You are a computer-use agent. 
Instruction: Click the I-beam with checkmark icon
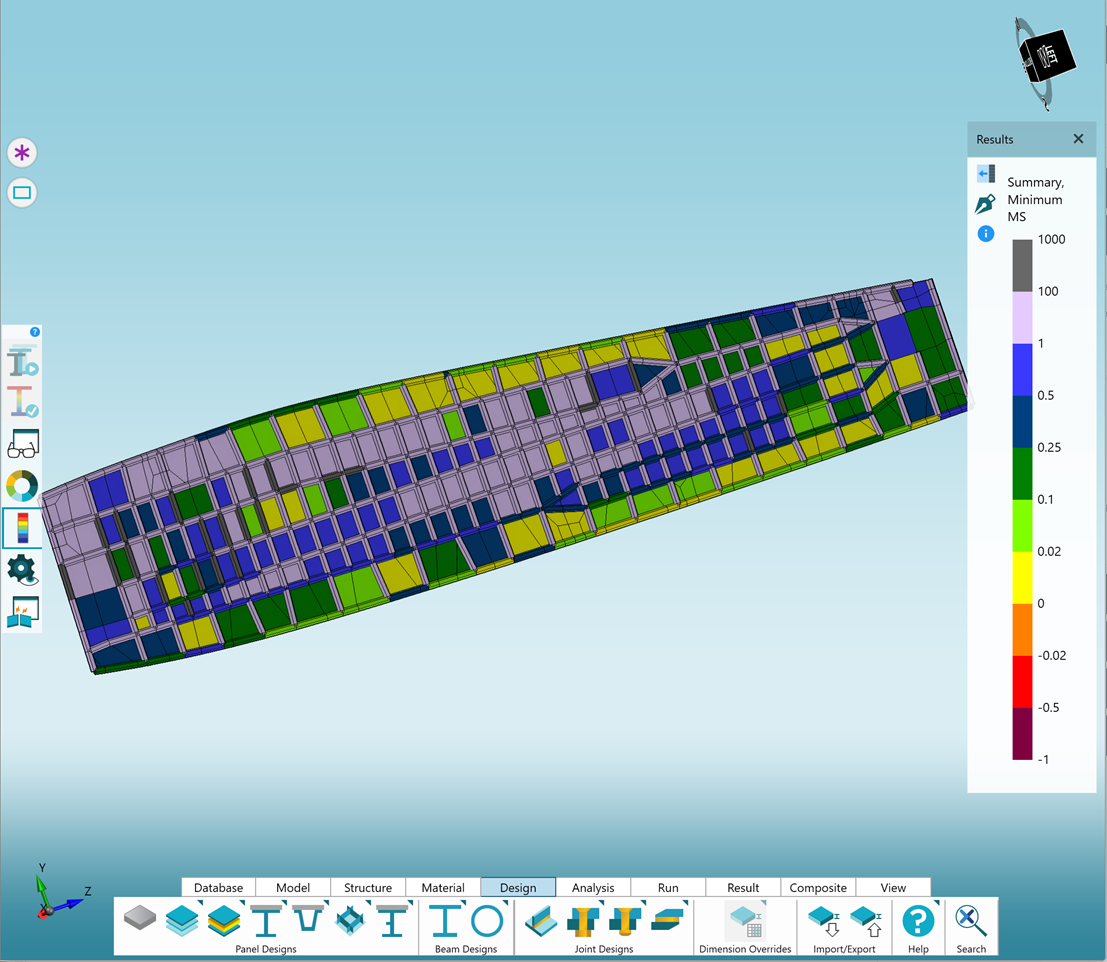[x=23, y=402]
